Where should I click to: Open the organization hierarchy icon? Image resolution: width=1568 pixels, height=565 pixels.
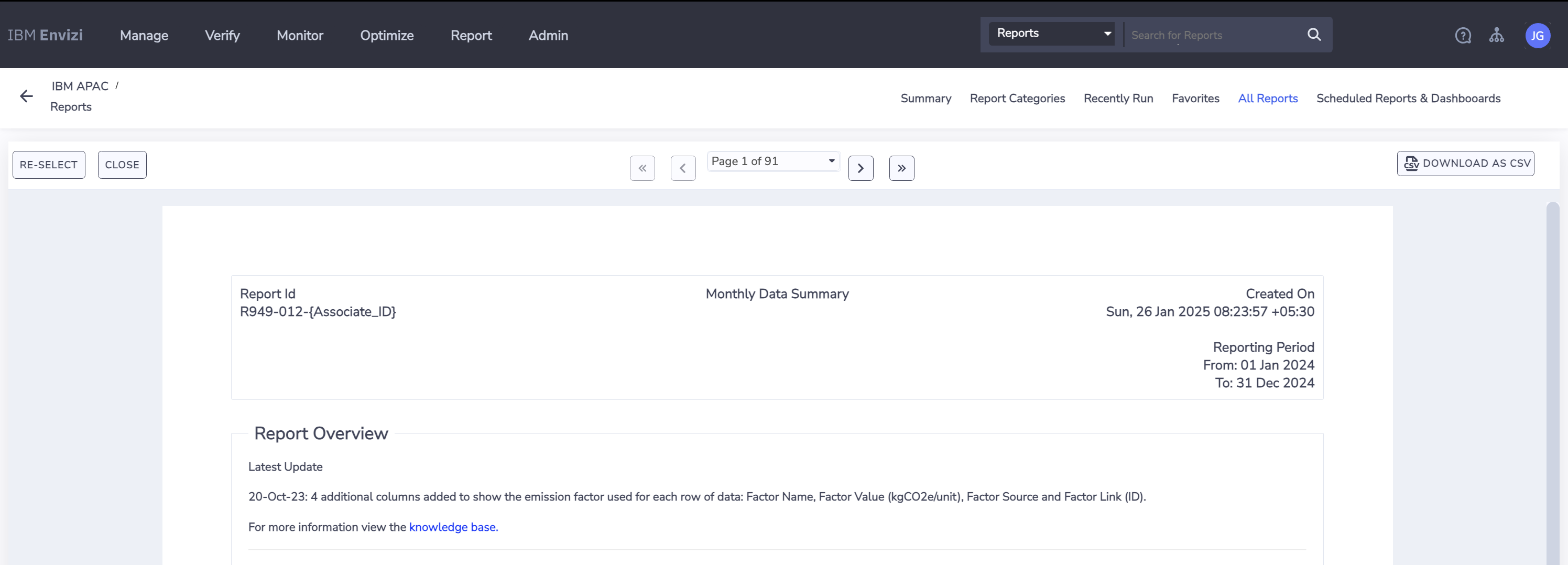coord(1496,36)
